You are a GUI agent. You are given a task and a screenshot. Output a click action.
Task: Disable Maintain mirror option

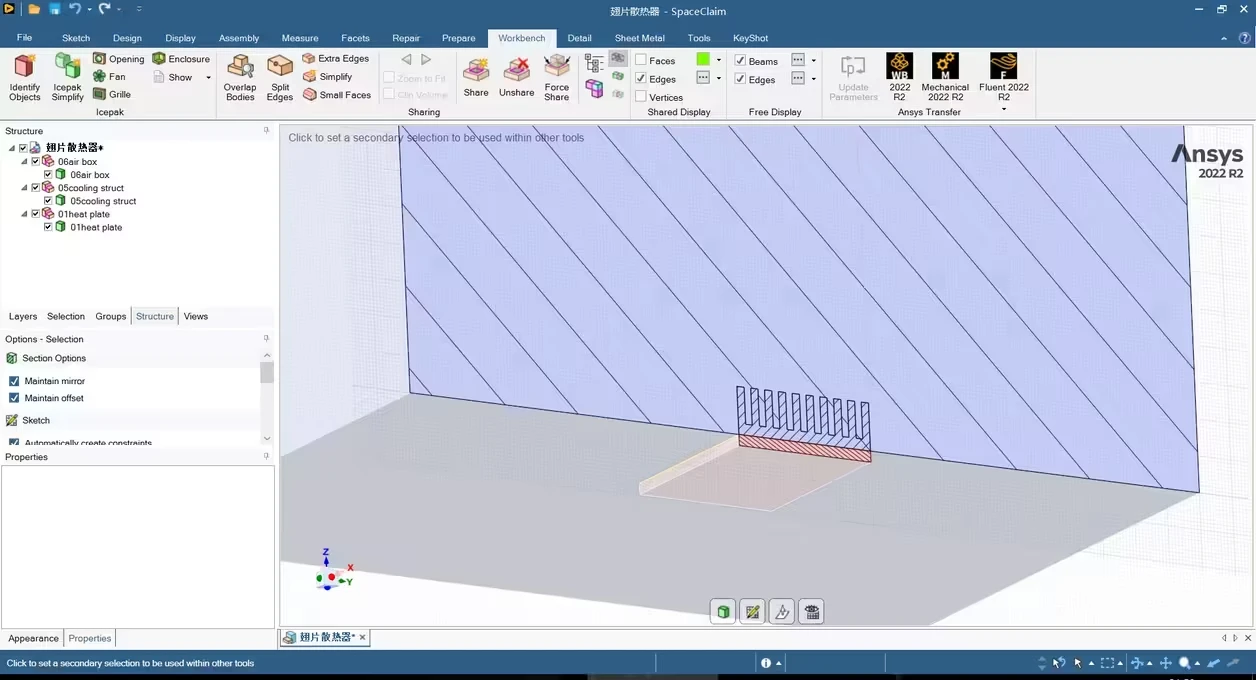pos(14,381)
